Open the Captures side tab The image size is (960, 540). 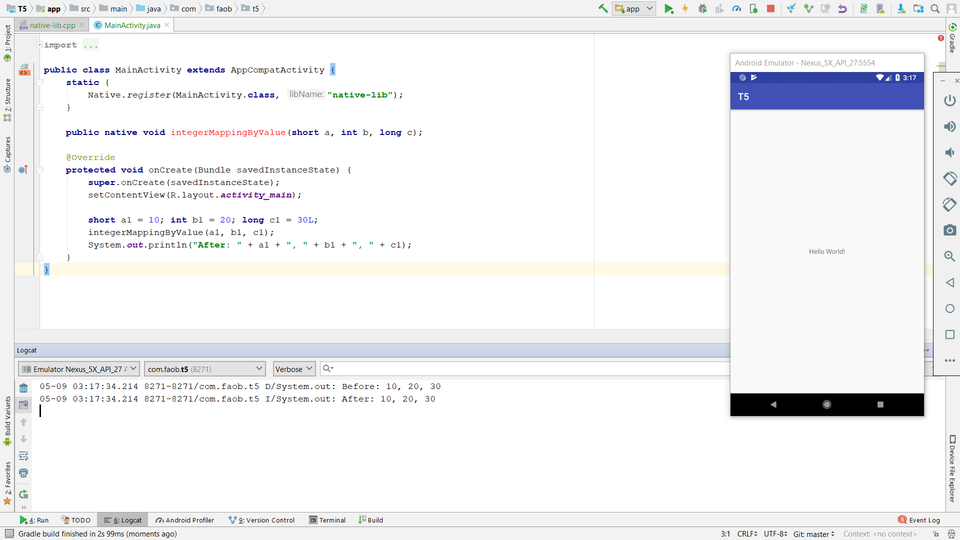[x=7, y=154]
